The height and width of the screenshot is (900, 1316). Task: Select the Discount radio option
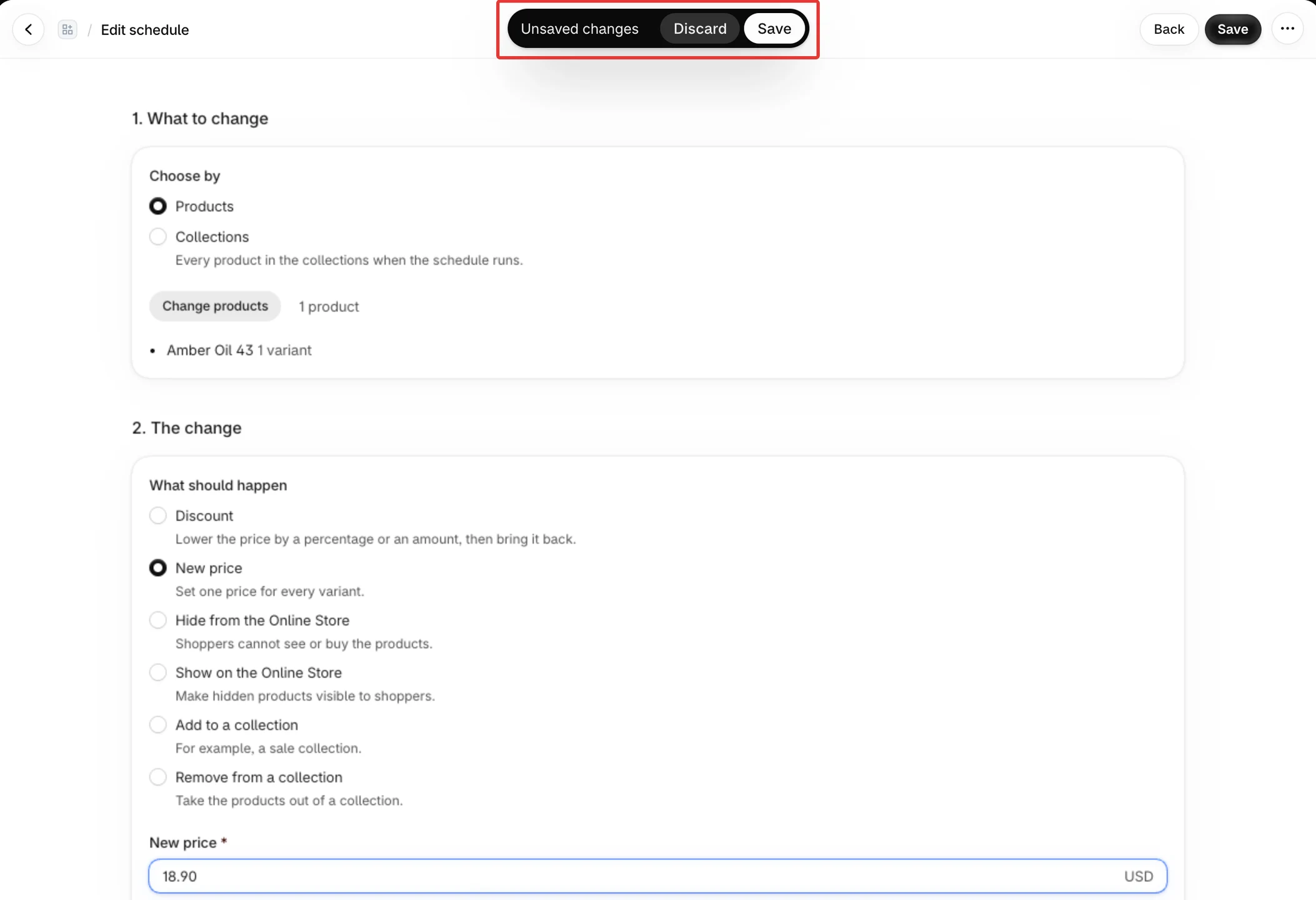pos(158,516)
